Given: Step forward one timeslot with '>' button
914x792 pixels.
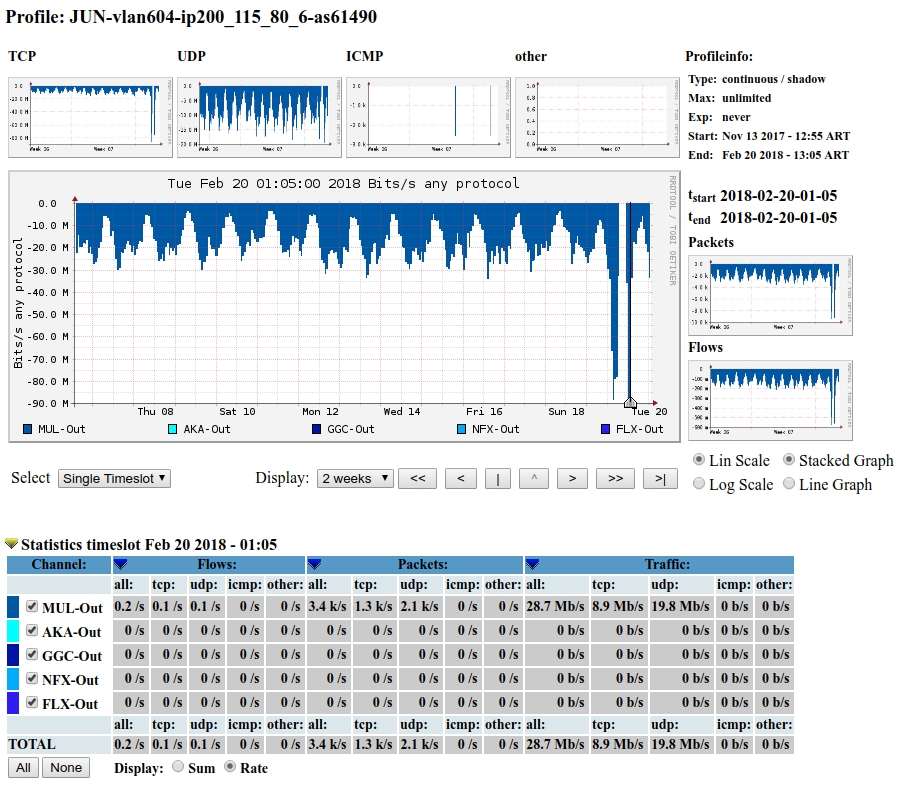Looking at the screenshot, I should pyautogui.click(x=571, y=479).
